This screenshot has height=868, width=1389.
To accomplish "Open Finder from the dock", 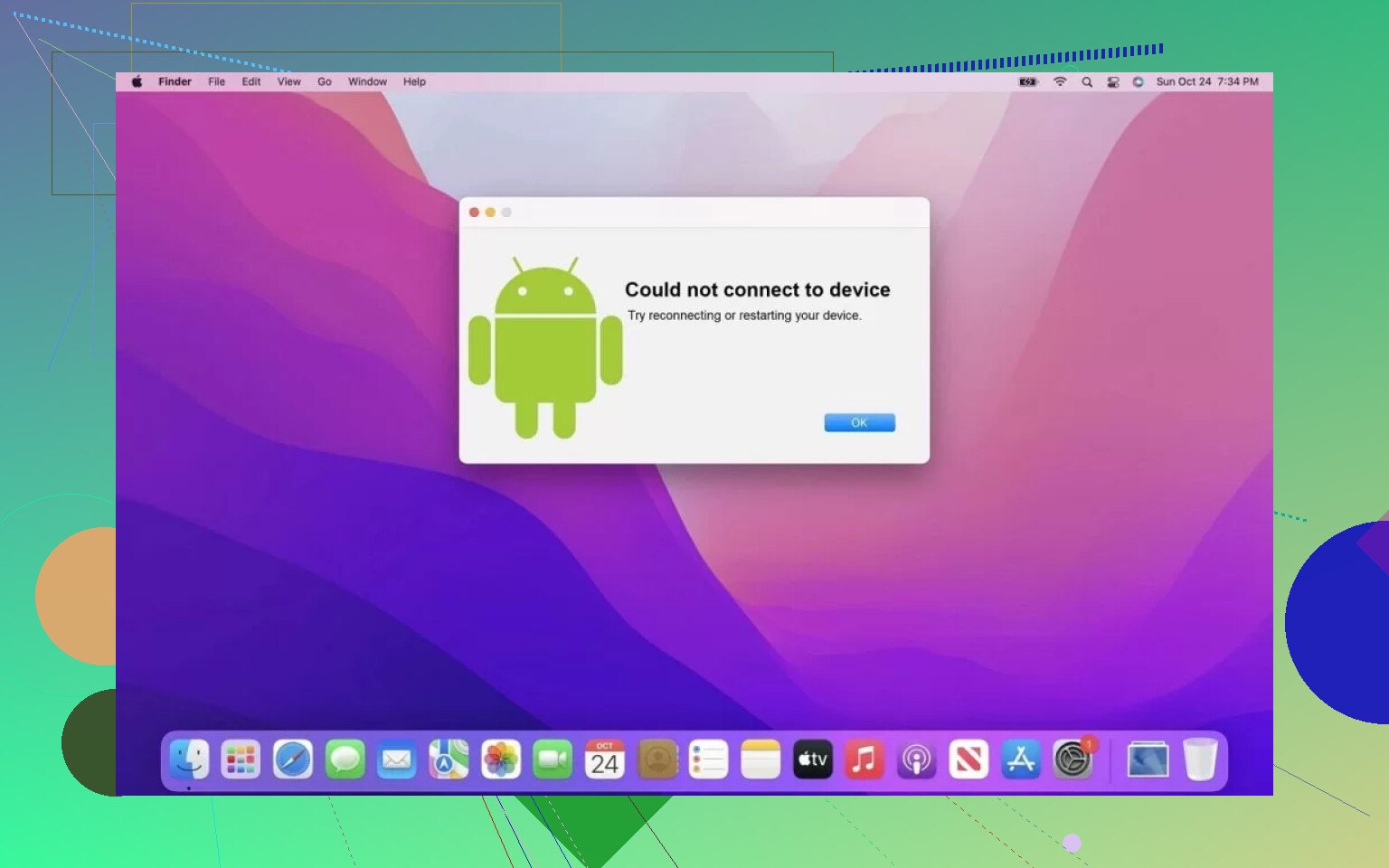I will pos(189,759).
